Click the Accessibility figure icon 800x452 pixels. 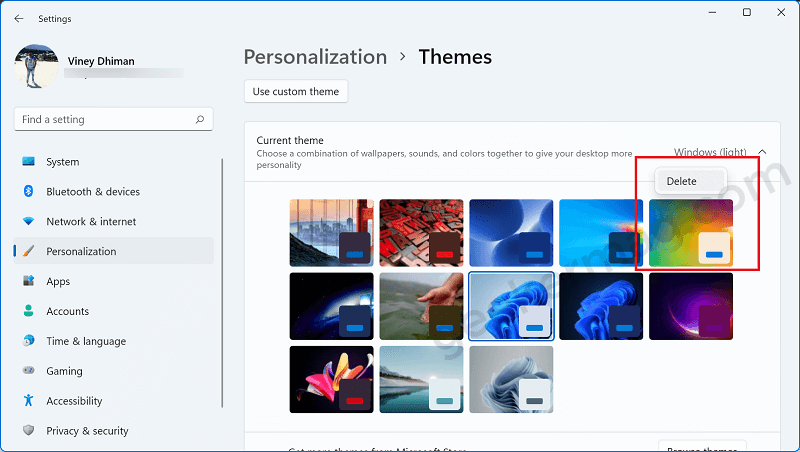click(x=29, y=400)
